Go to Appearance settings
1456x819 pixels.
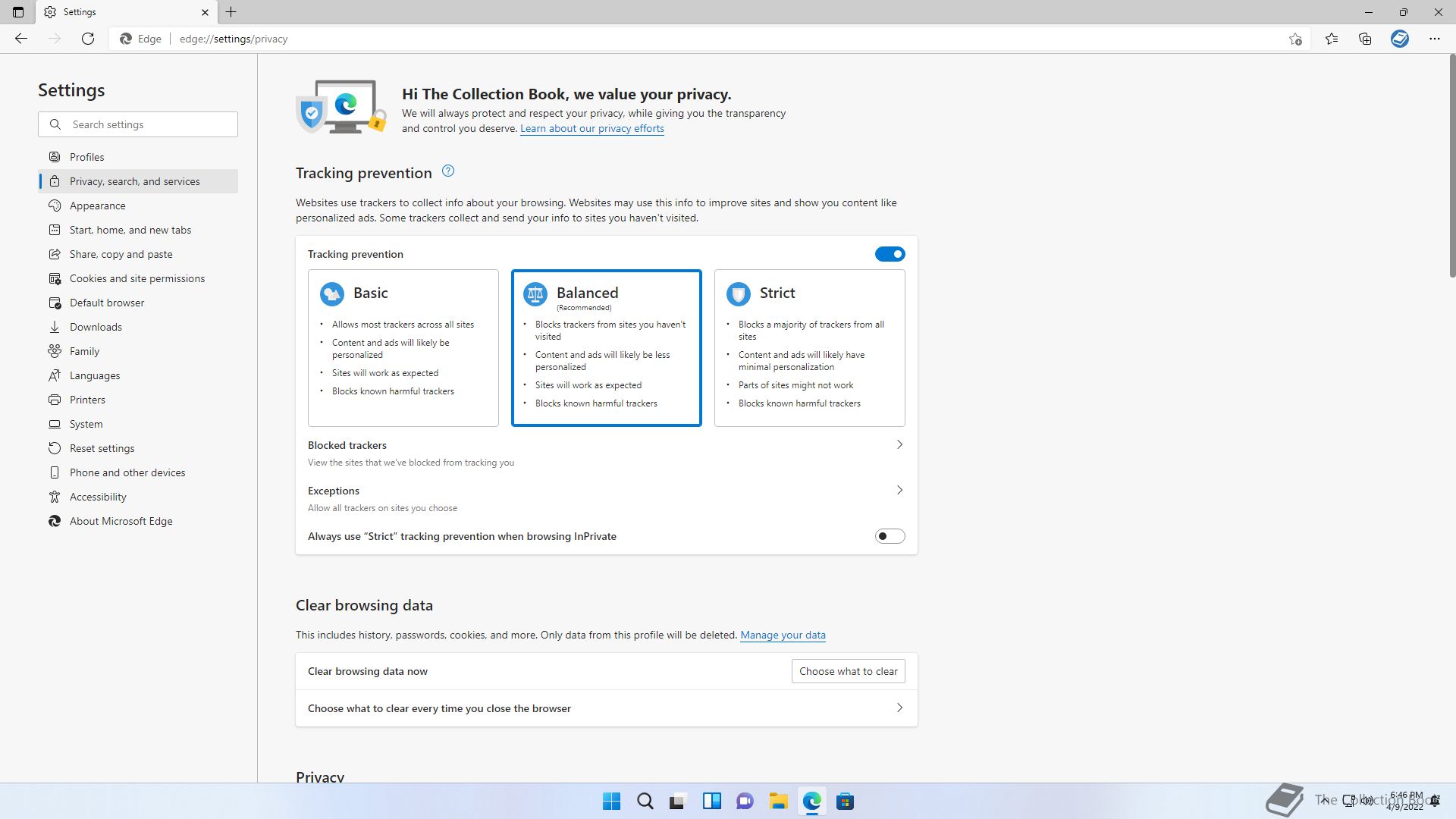tap(138, 206)
